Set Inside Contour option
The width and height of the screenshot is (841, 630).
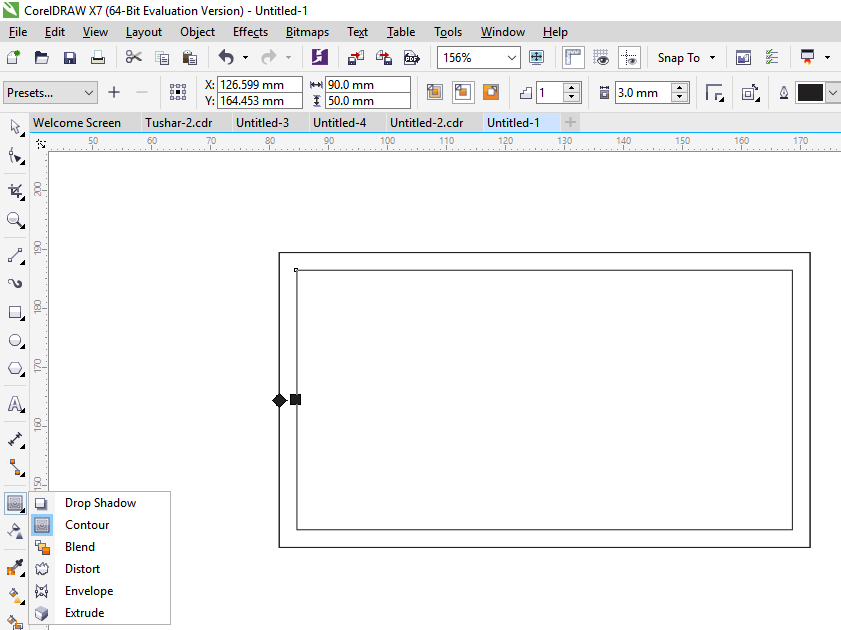[463, 92]
